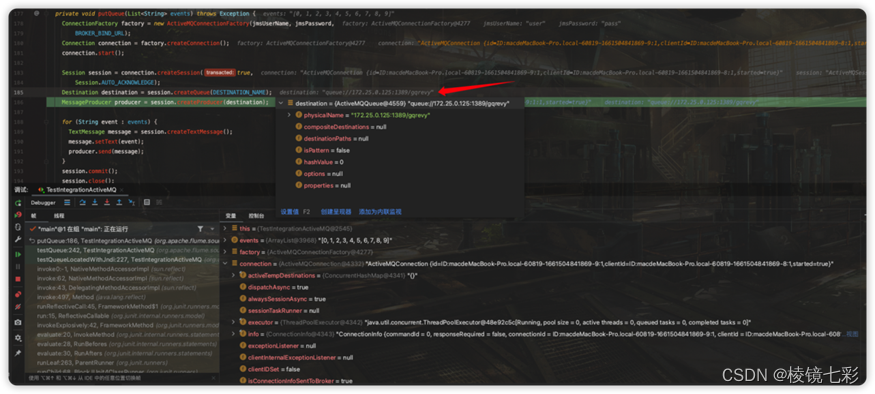Expand the info ConnectionInfo field
This screenshot has width=875, height=394.
click(x=233, y=334)
